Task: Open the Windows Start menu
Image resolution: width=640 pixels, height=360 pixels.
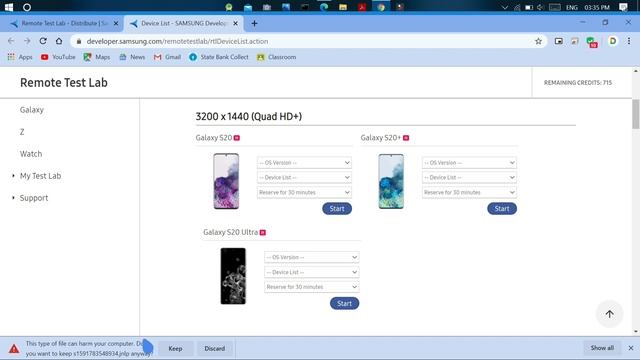Action: click(x=9, y=7)
